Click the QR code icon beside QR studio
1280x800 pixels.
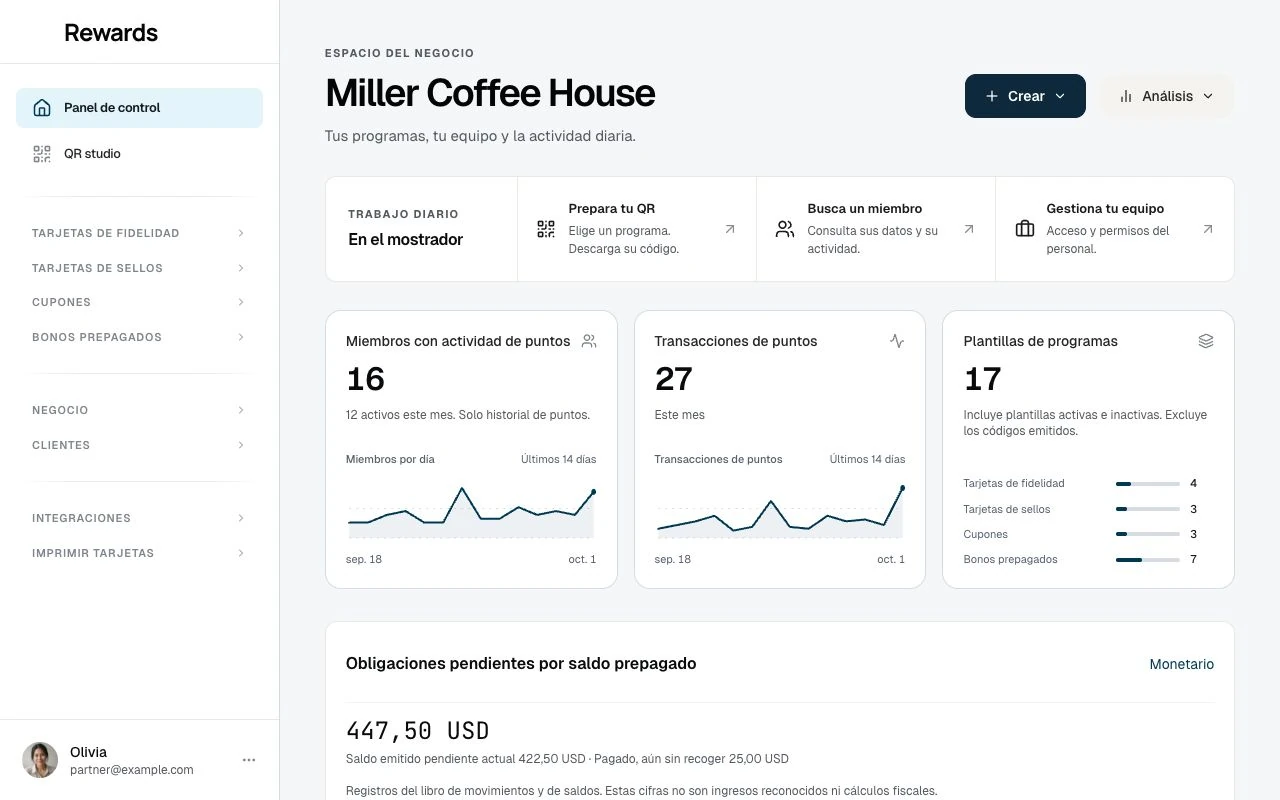(x=42, y=154)
